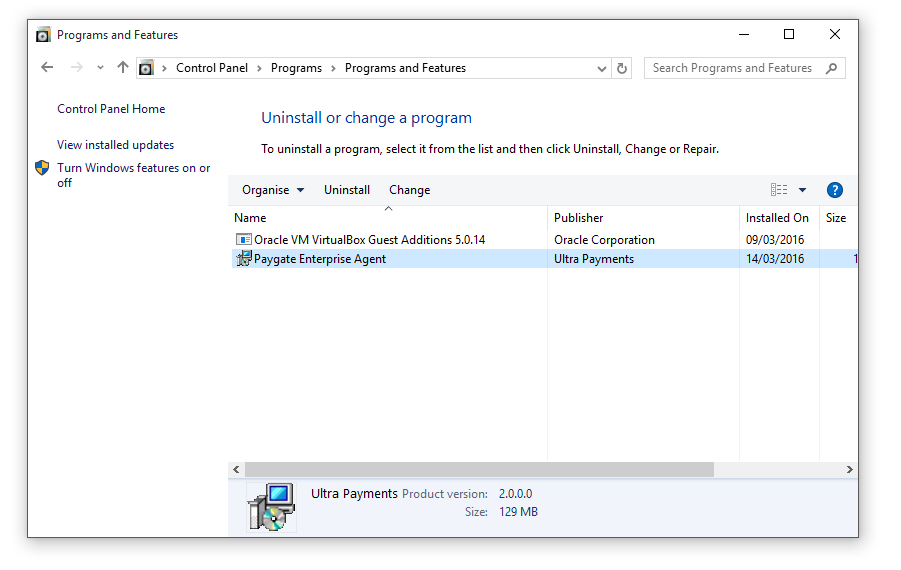
Task: Go up one level with up arrow
Action: coord(122,68)
